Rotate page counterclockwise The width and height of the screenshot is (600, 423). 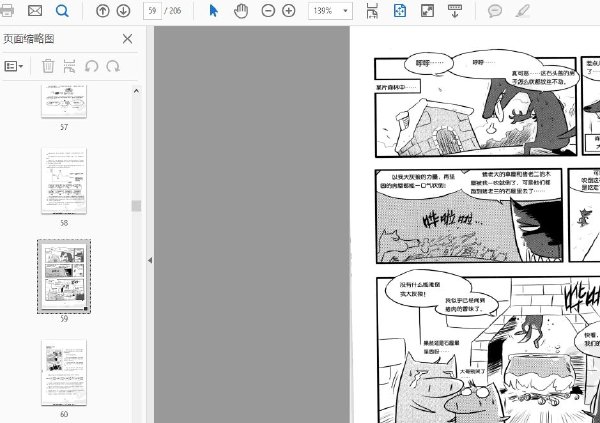tap(91, 66)
